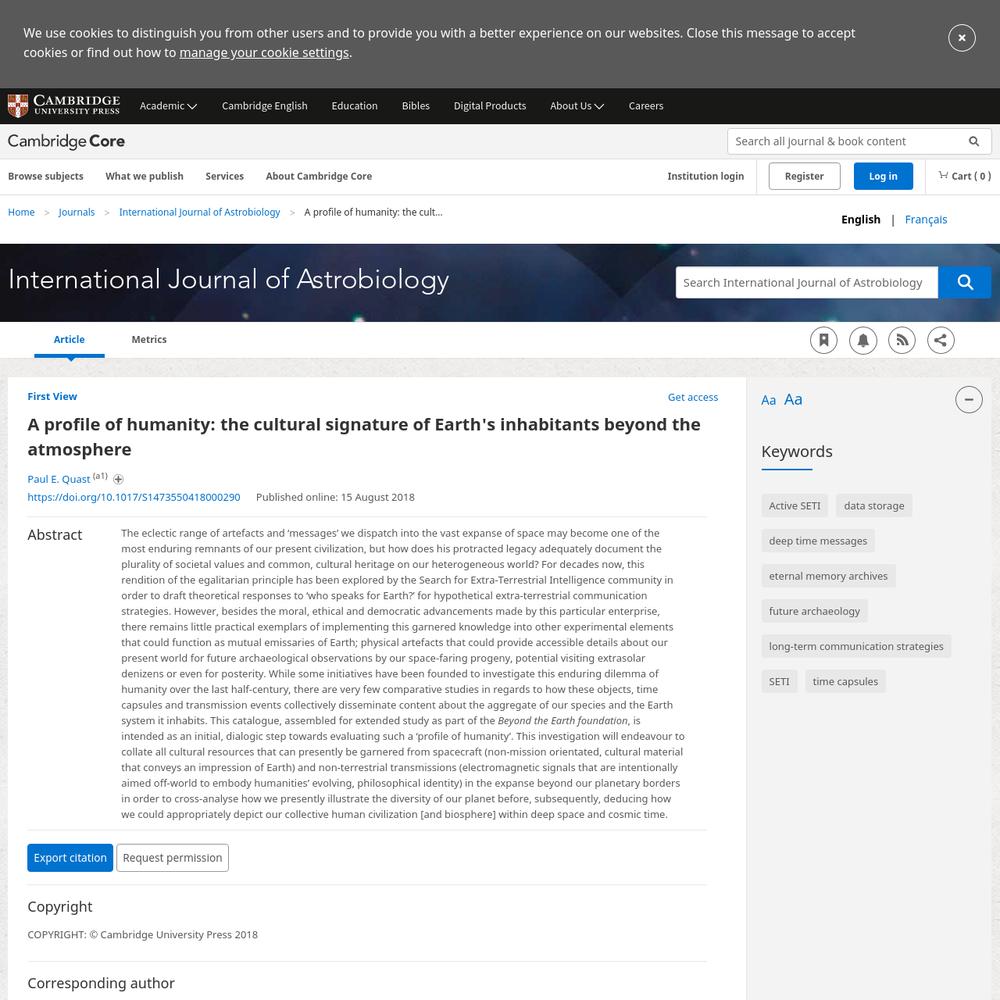The height and width of the screenshot is (1000, 1000).
Task: Click the search all journal content field
Action: click(845, 142)
